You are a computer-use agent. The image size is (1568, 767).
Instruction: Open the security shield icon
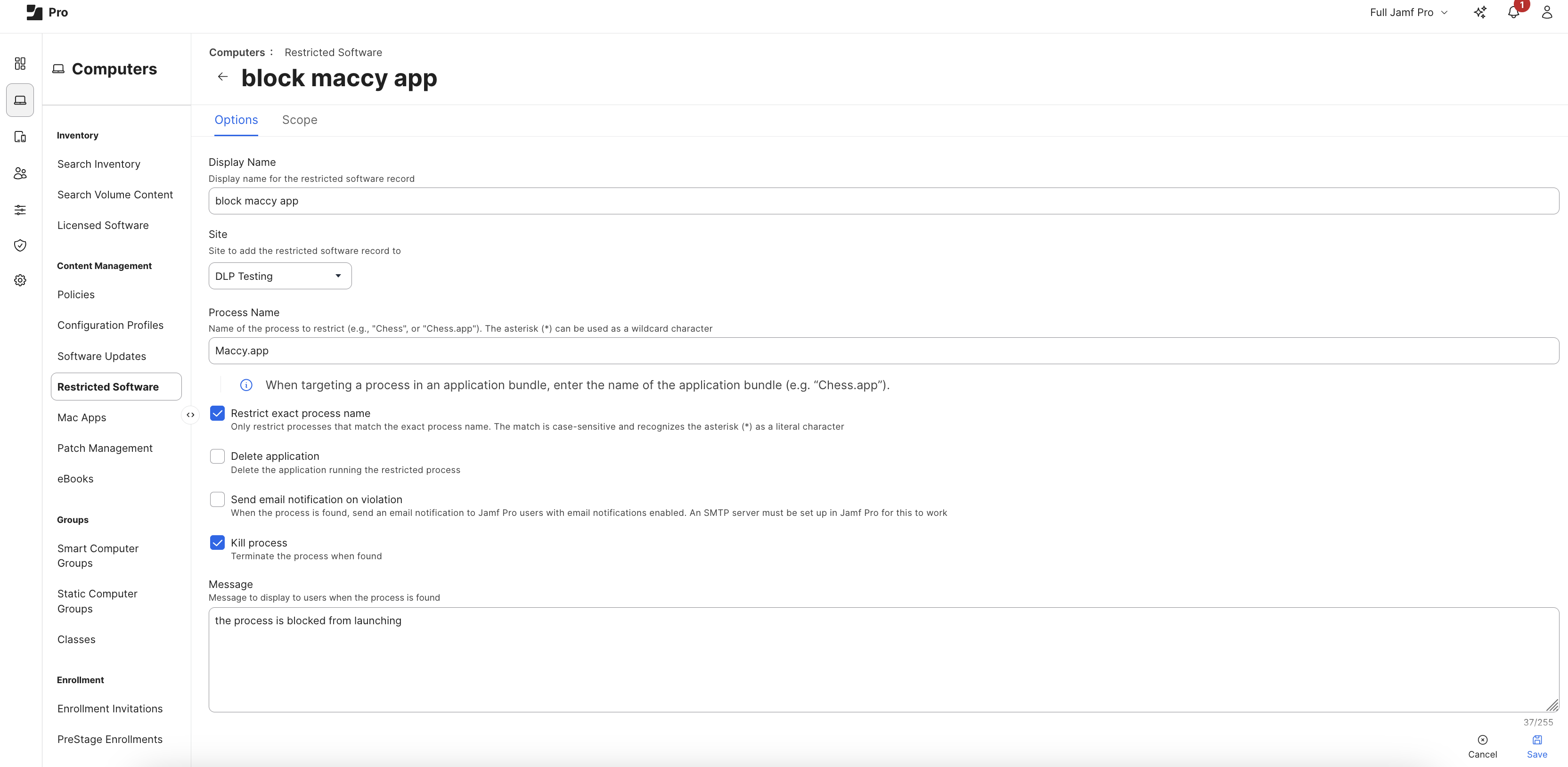tap(20, 245)
